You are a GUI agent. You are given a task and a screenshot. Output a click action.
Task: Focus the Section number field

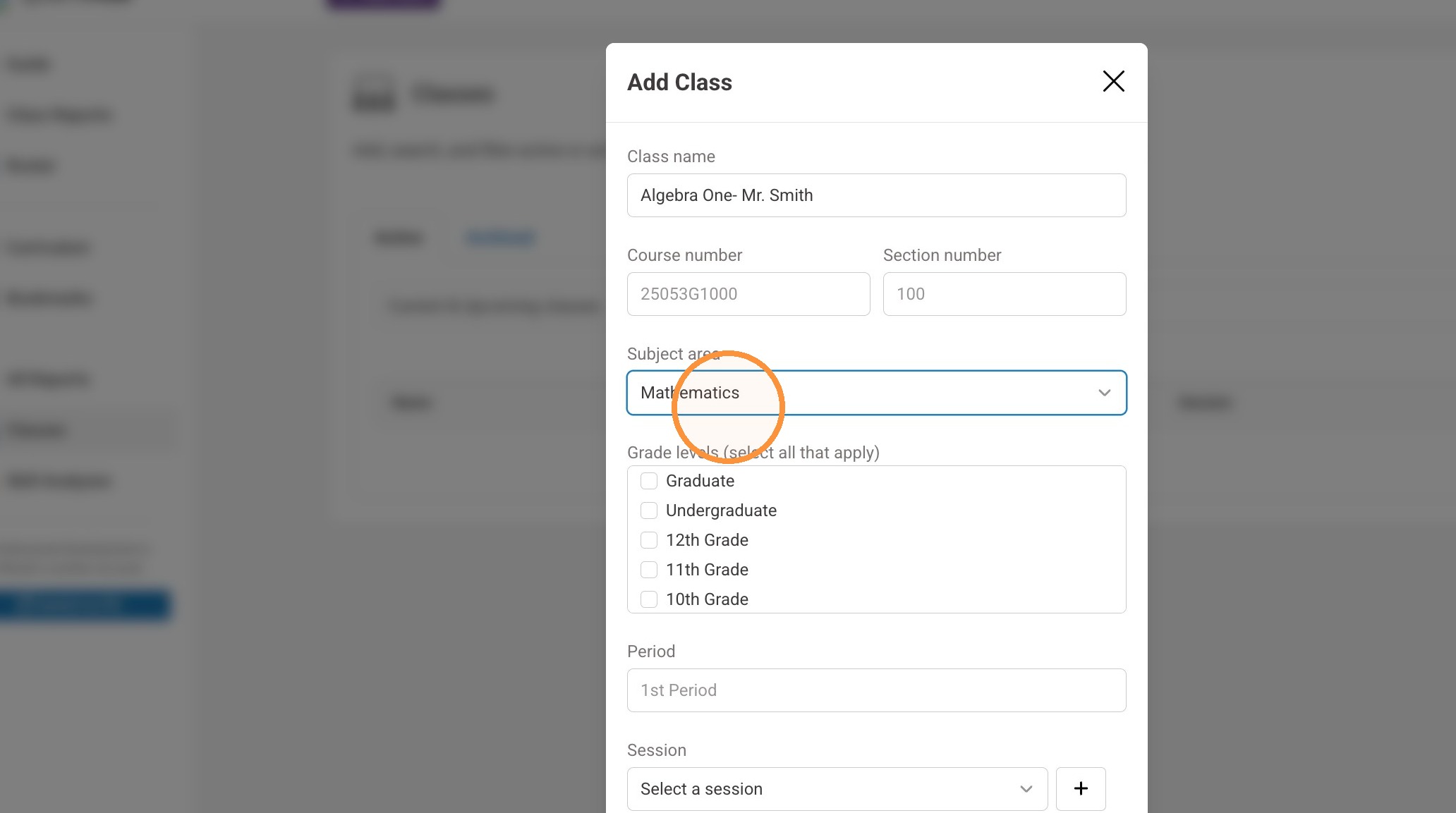coord(1005,294)
